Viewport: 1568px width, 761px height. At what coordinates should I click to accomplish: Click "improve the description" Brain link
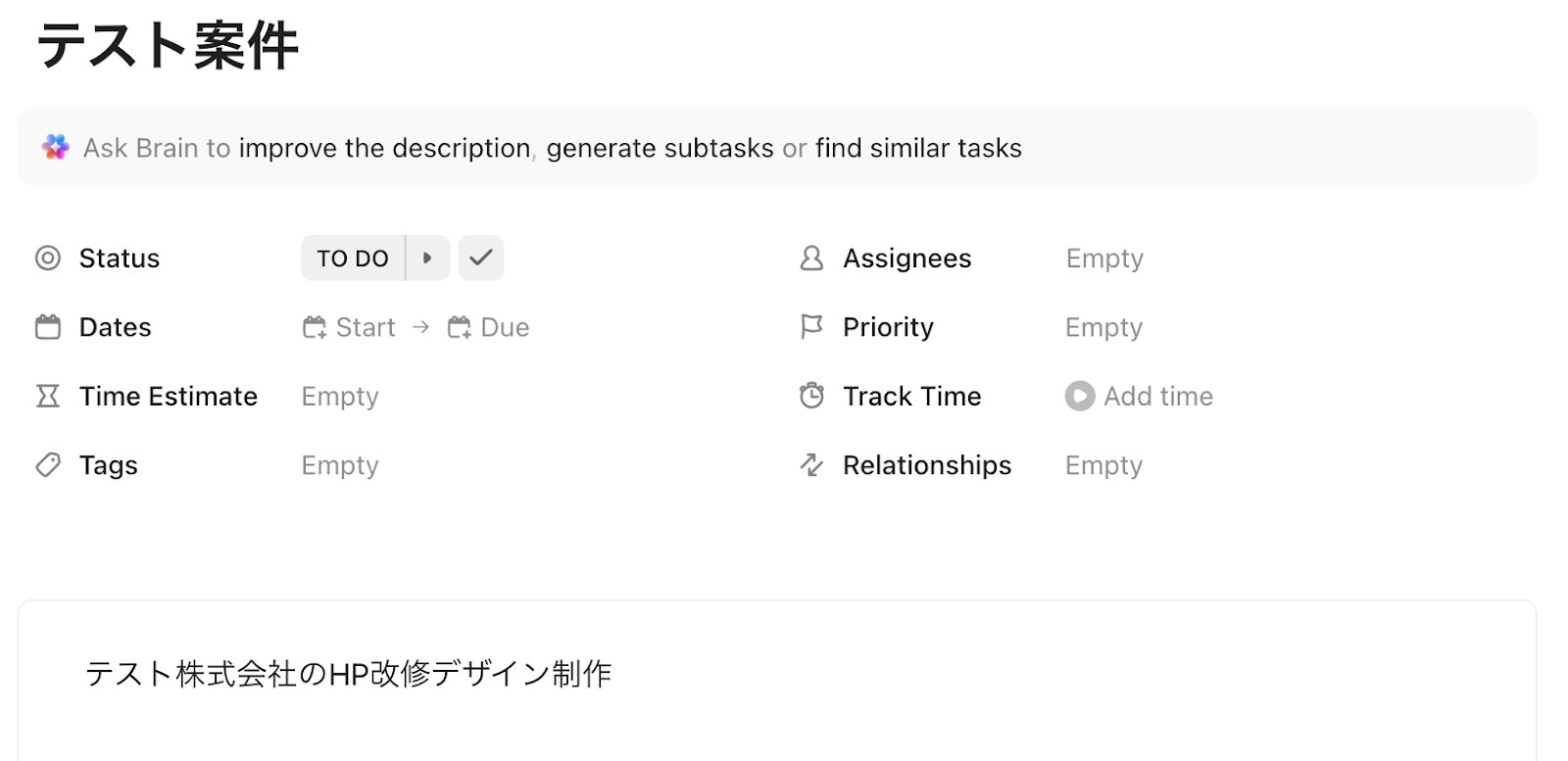coord(384,148)
